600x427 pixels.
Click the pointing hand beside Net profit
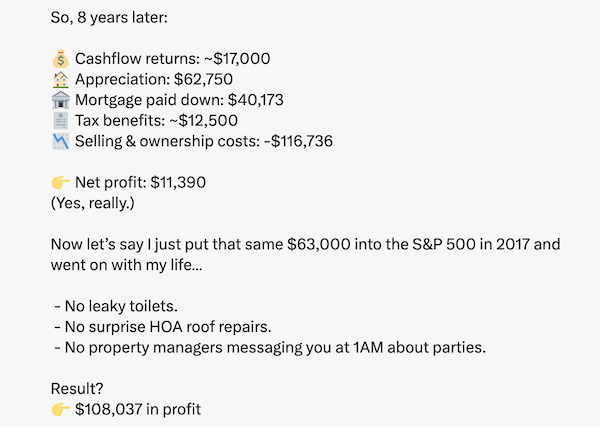pyautogui.click(x=60, y=183)
